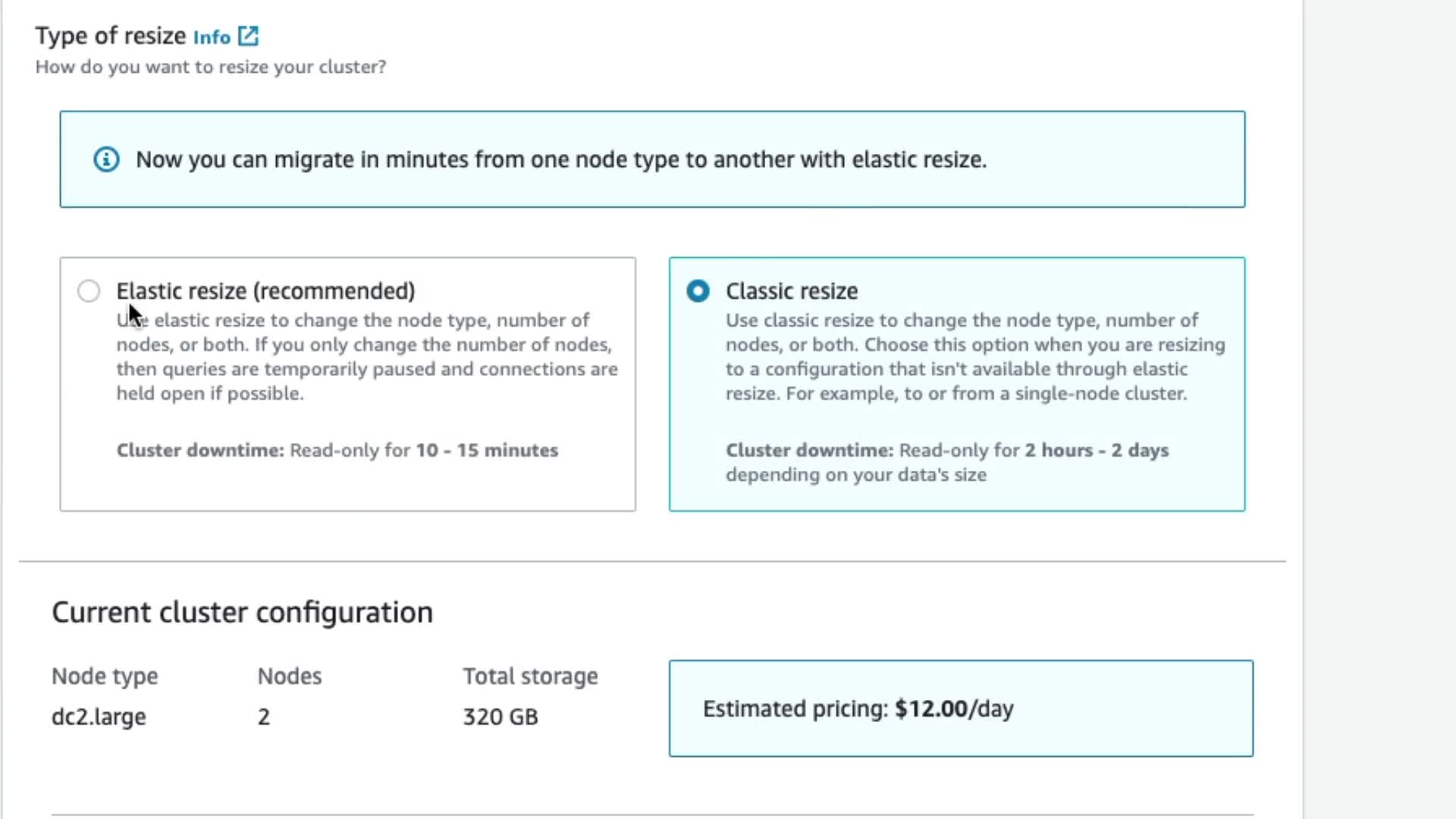Click the Total storage column label
Image resolution: width=1456 pixels, height=819 pixels.
pyautogui.click(x=530, y=676)
